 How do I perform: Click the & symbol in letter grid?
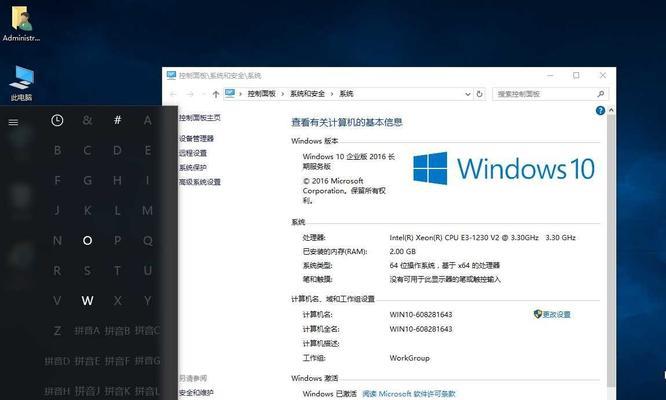click(87, 121)
